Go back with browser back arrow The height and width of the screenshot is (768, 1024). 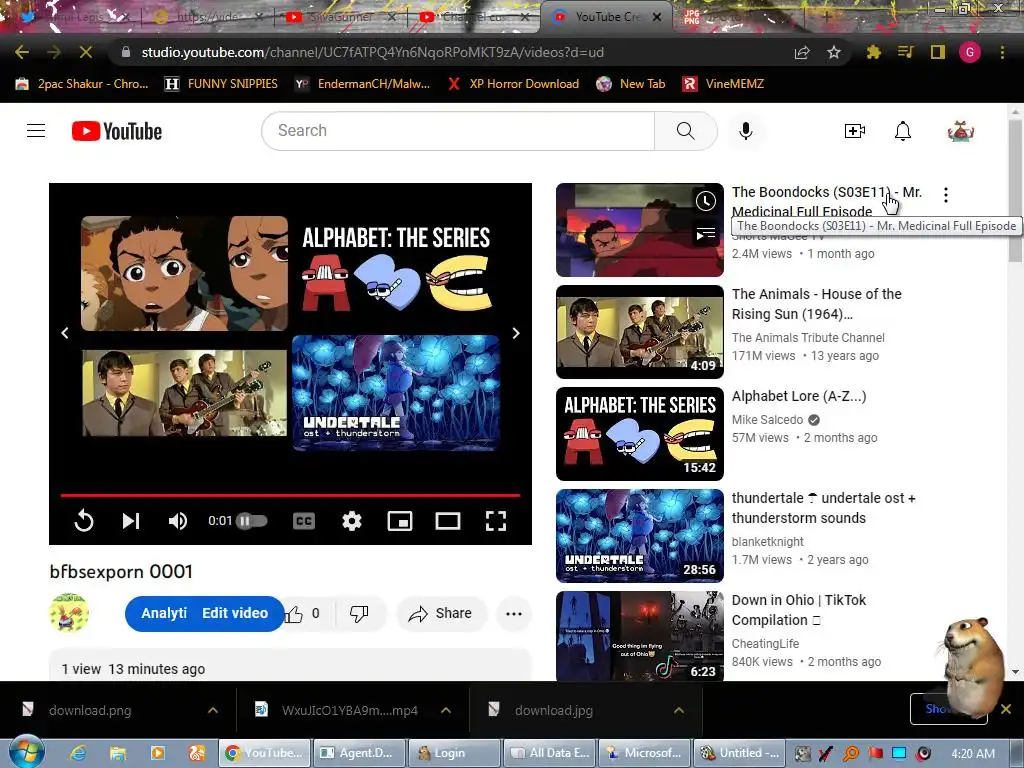(22, 52)
